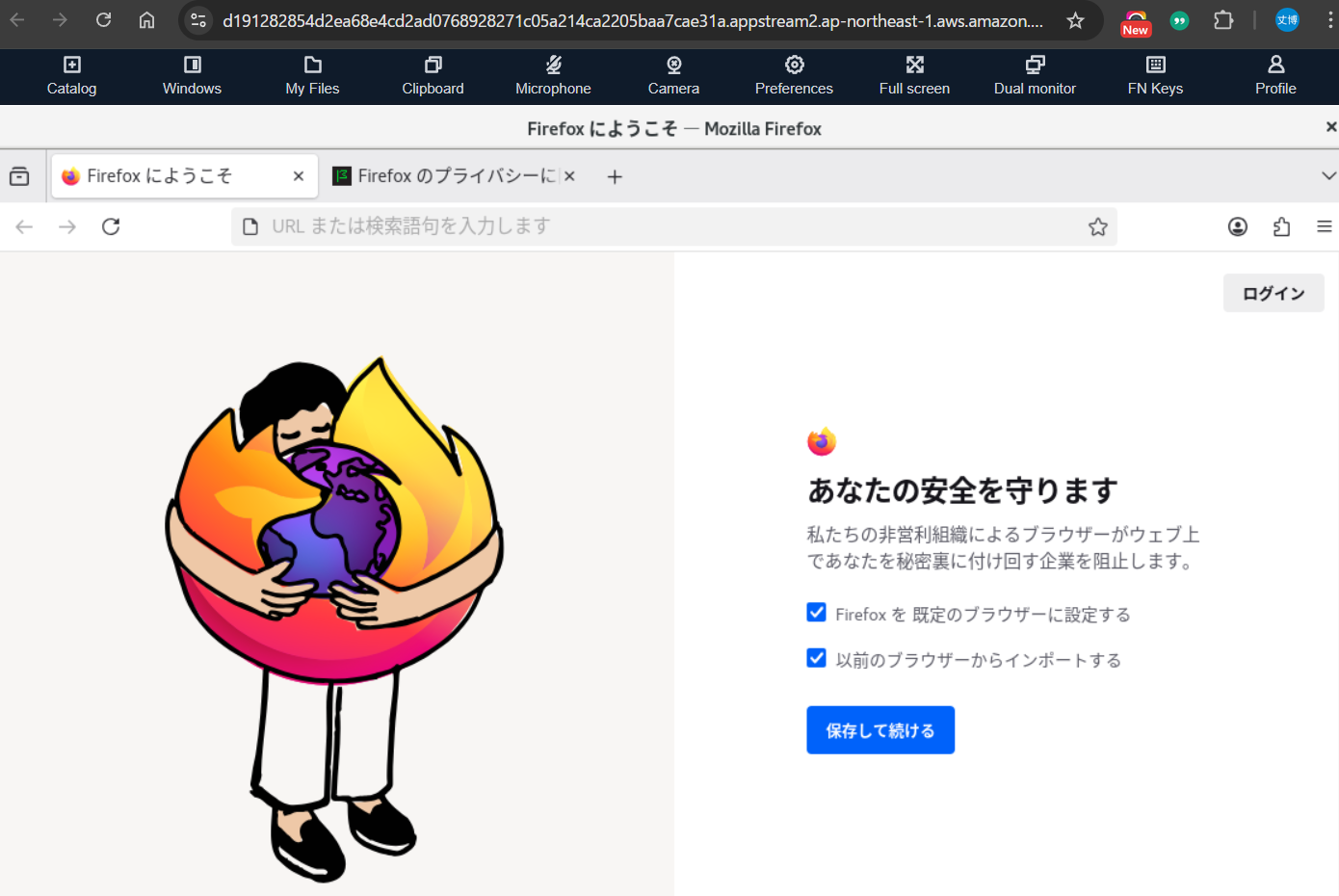Open Chrome's extensions puzzle icon
Viewport: 1339px width, 896px height.
pos(1223,20)
